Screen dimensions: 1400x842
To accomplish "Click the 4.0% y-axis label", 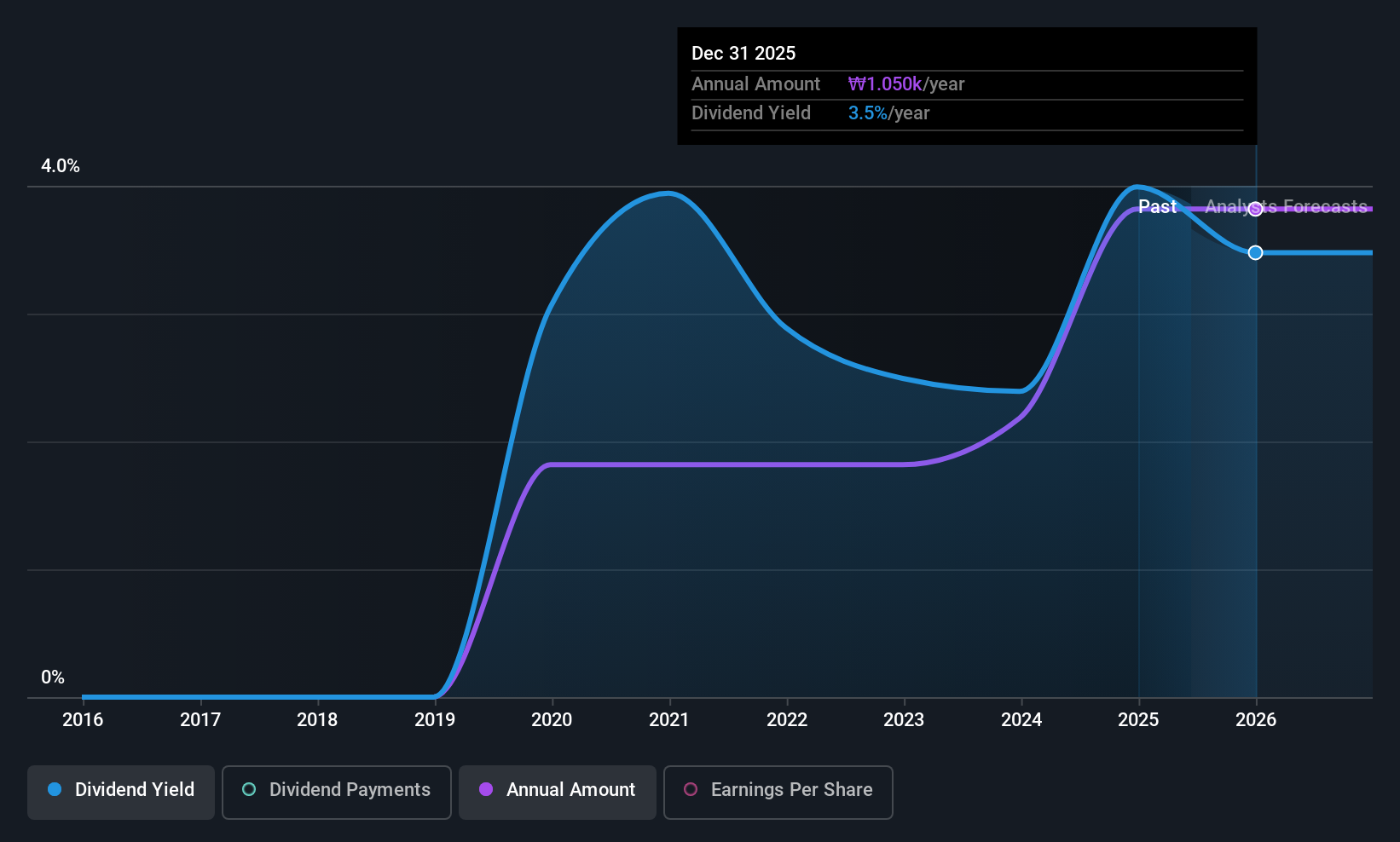I will tap(61, 166).
